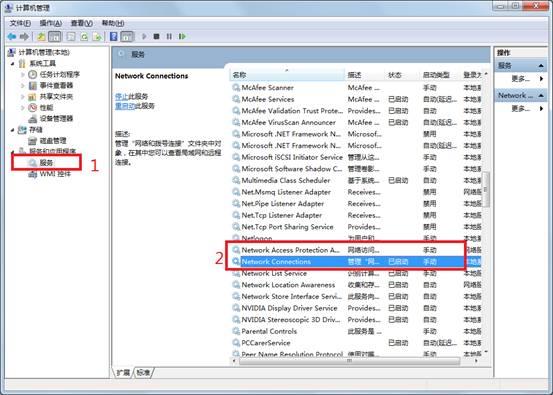
Task: Open Help with the blue question mark icon
Action: [x=114, y=36]
